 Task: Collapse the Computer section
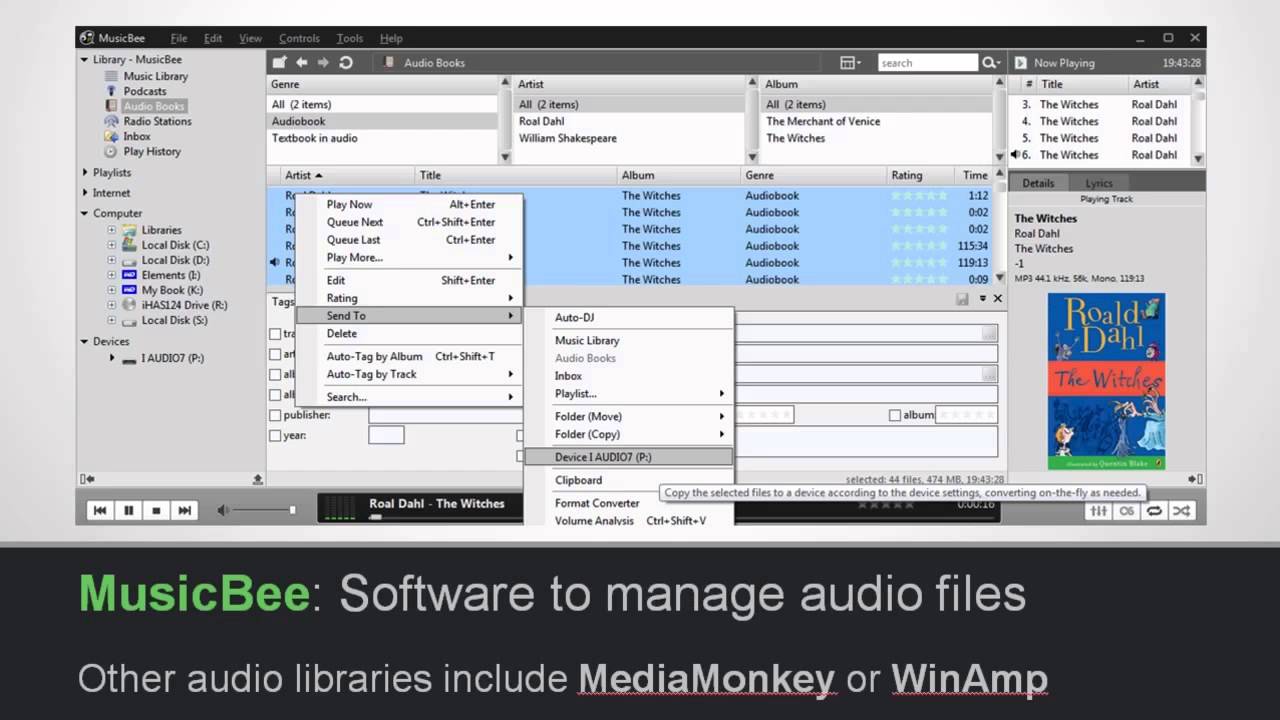[85, 213]
